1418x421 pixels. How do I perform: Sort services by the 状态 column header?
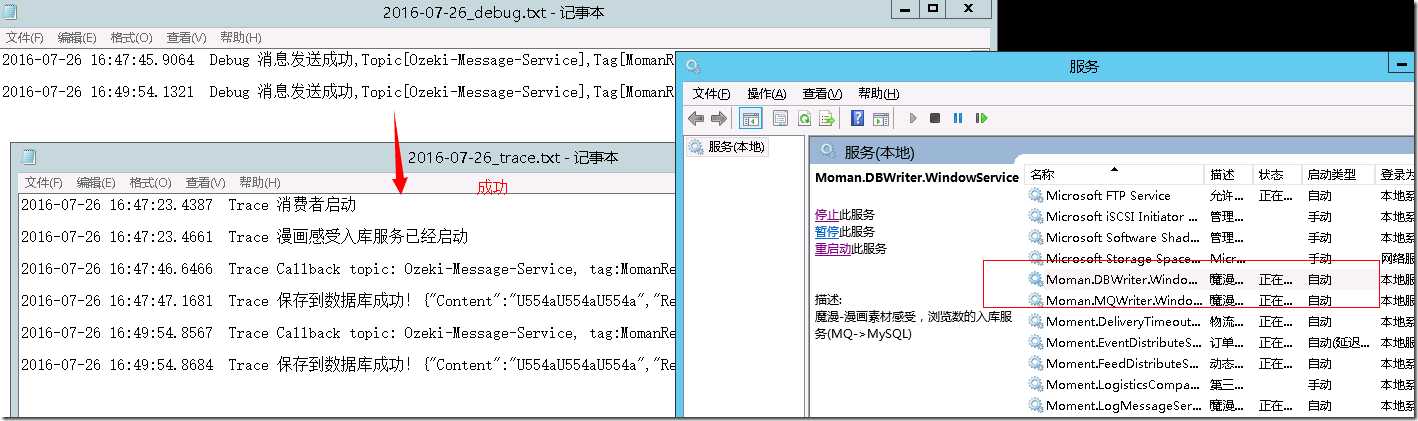click(x=1270, y=175)
